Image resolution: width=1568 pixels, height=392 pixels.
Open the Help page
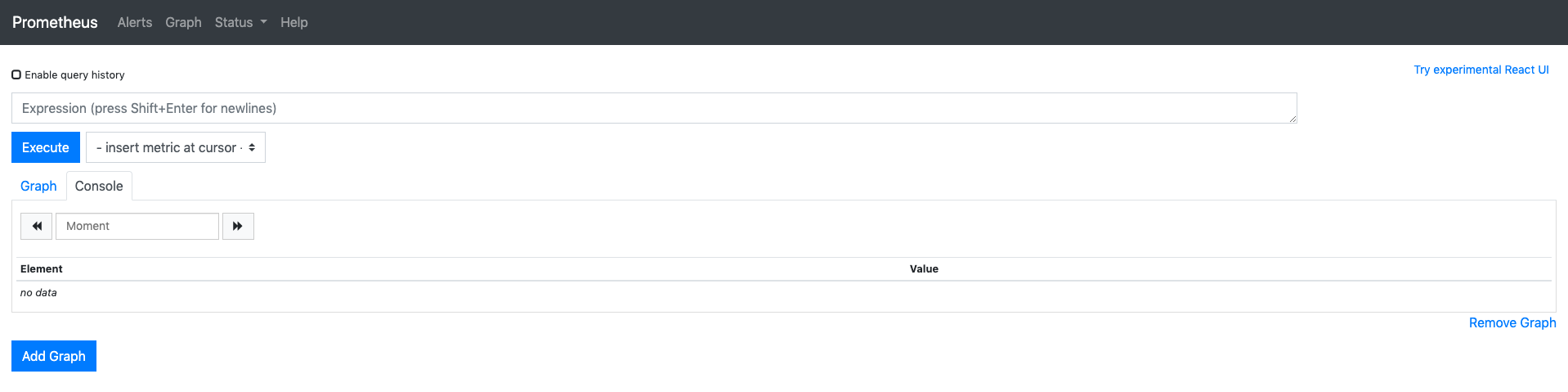click(294, 22)
